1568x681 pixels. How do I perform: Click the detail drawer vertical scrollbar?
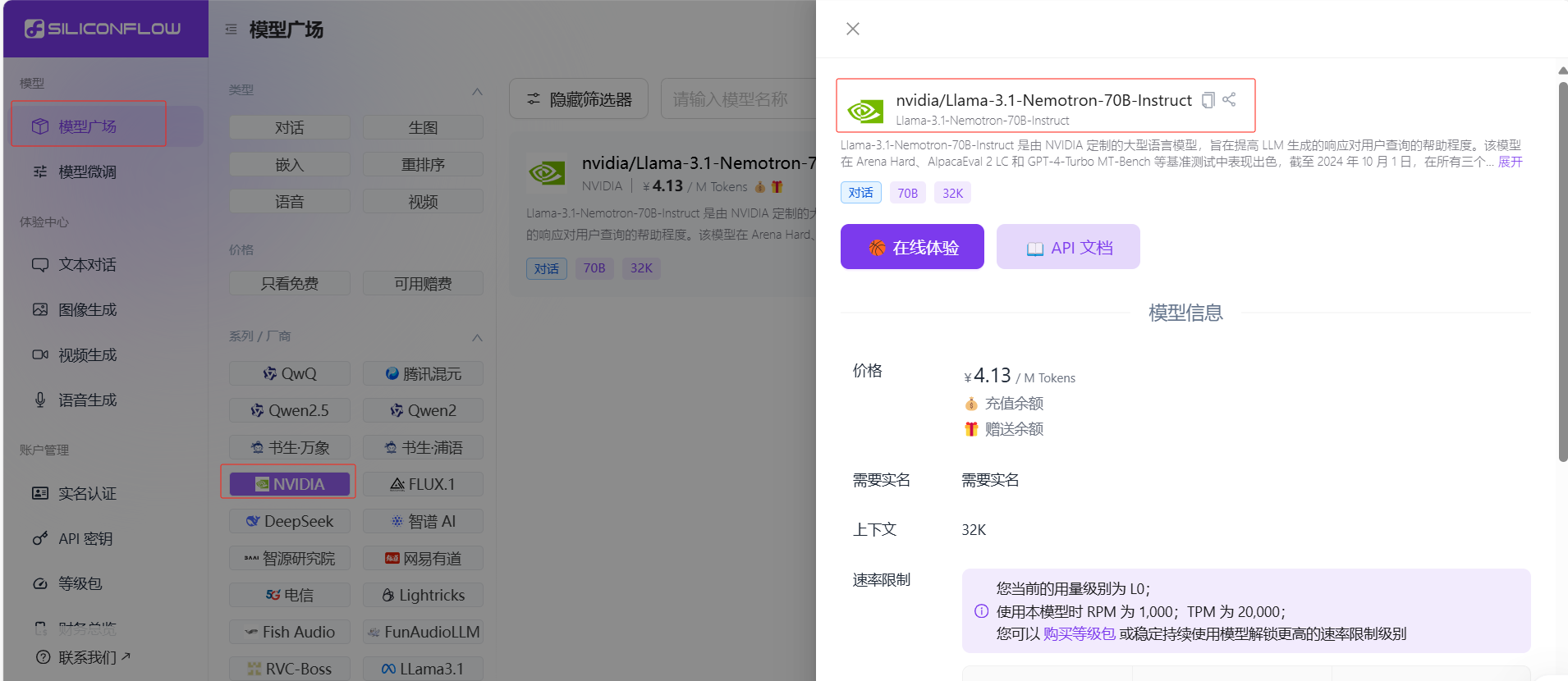[1563, 271]
